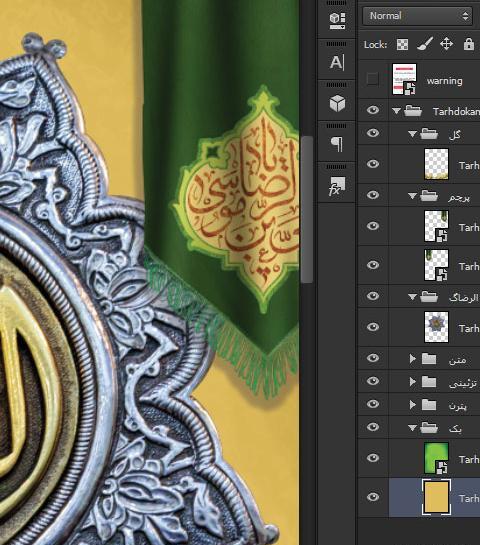
Task: Select the layer named warning
Action: coord(445,81)
